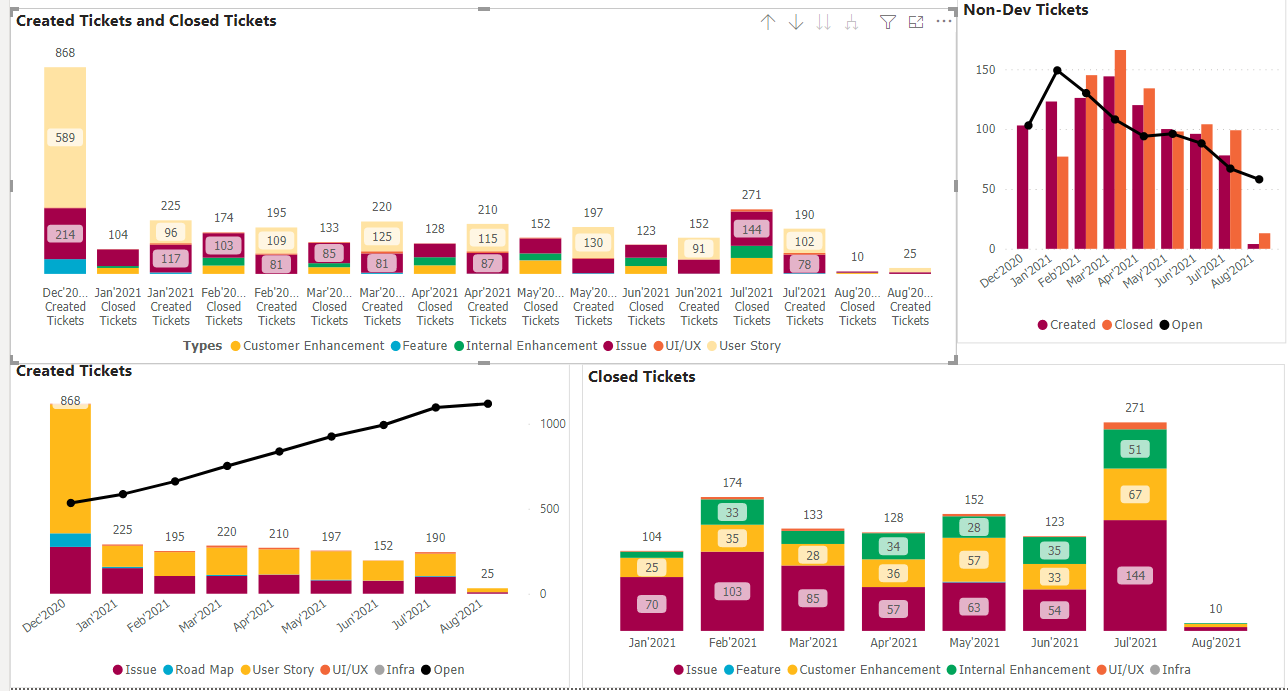
Task: Click the 214 Issue segment in top chart
Action: point(65,234)
